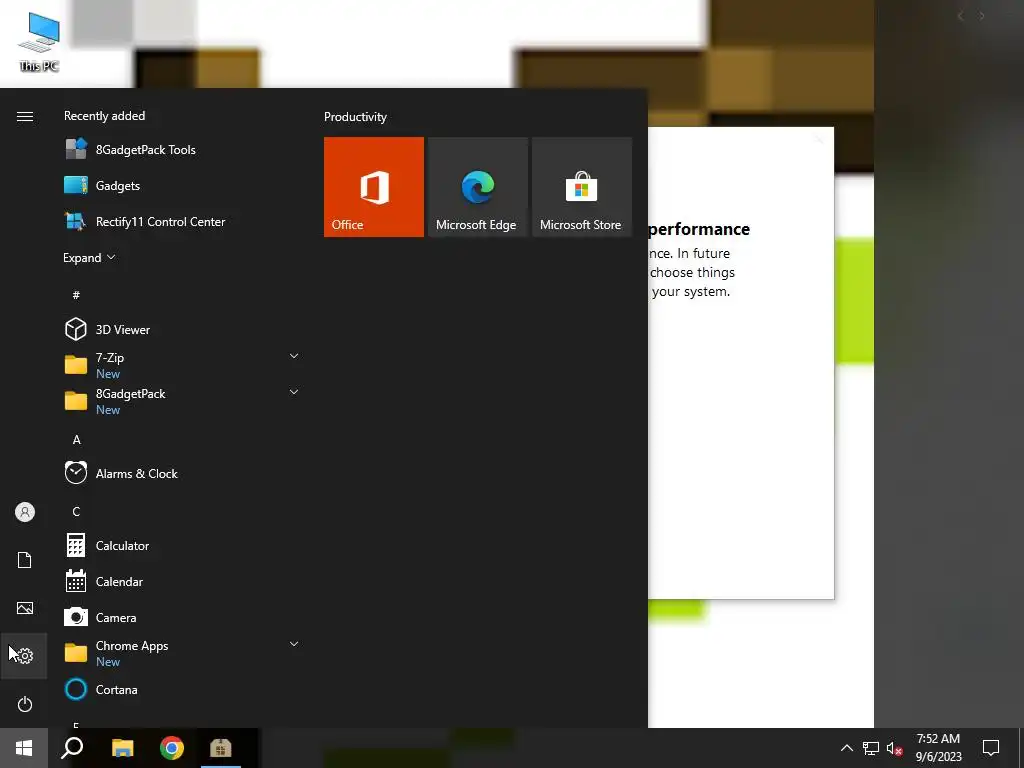Click the Recently added heading
The width and height of the screenshot is (1024, 768).
coord(104,116)
